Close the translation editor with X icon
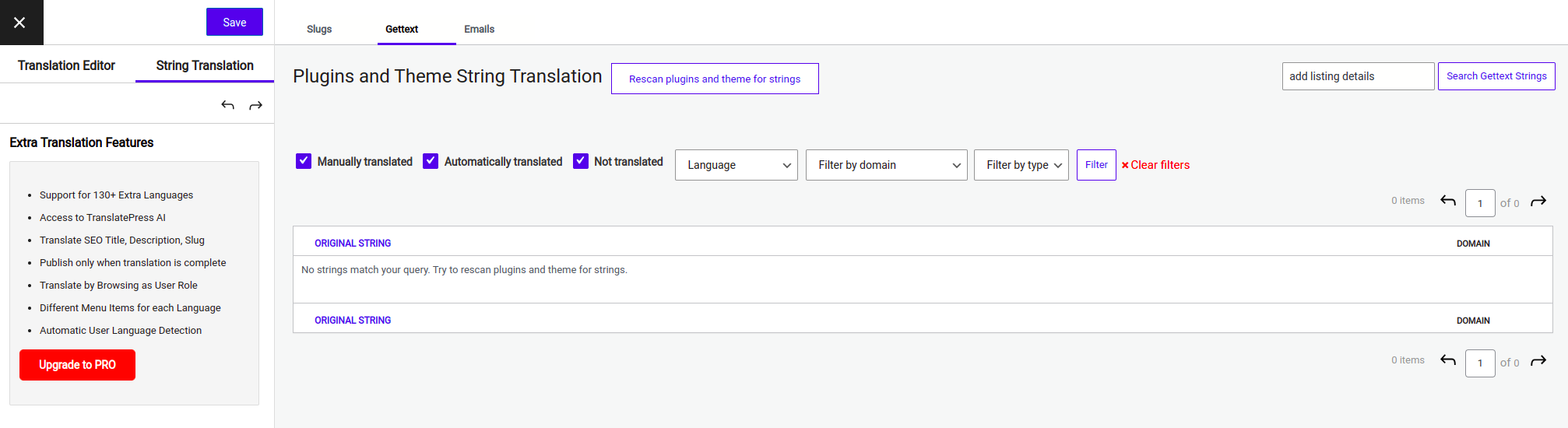 coord(21,23)
